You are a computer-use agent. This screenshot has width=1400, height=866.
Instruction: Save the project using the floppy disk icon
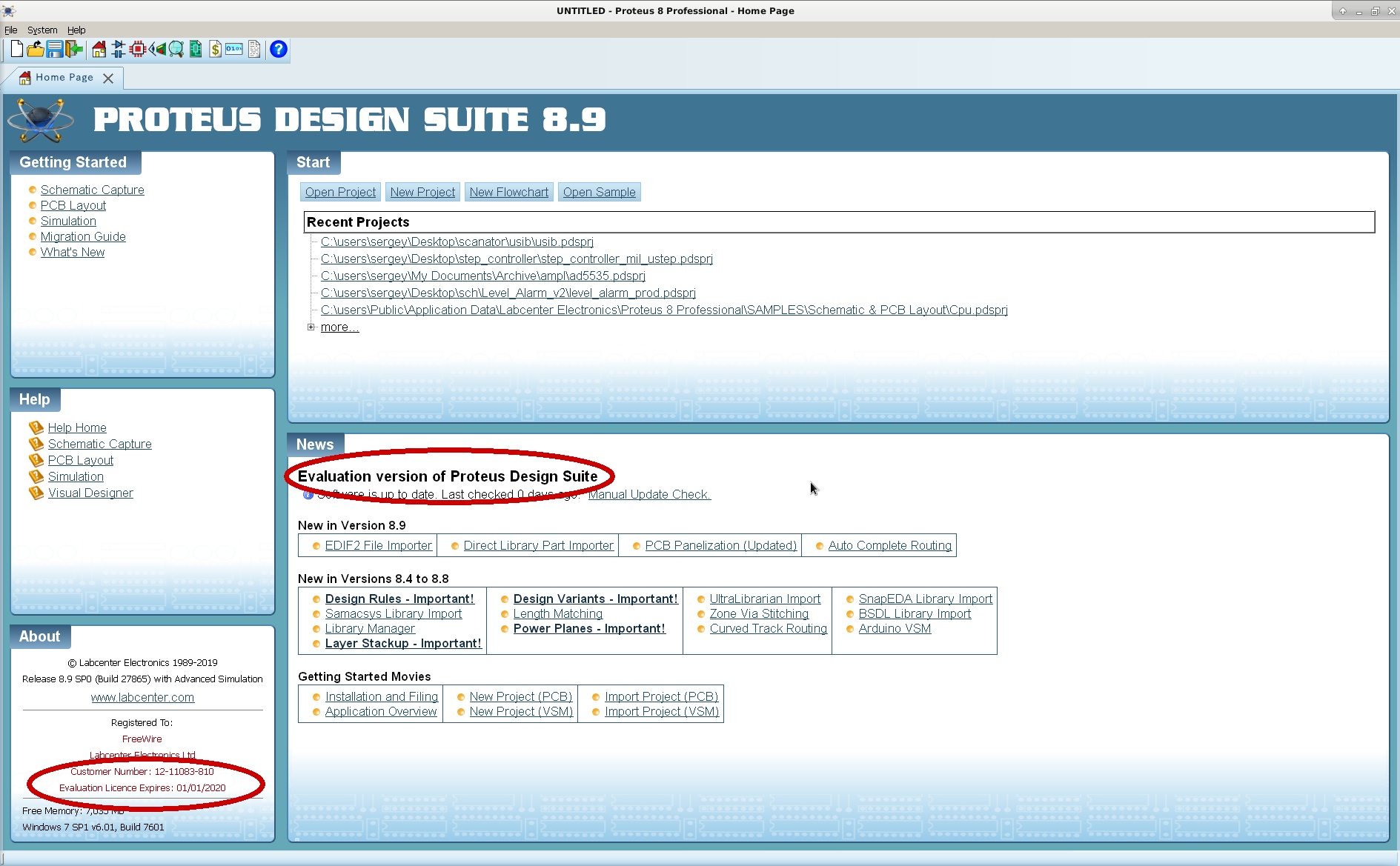pyautogui.click(x=54, y=49)
